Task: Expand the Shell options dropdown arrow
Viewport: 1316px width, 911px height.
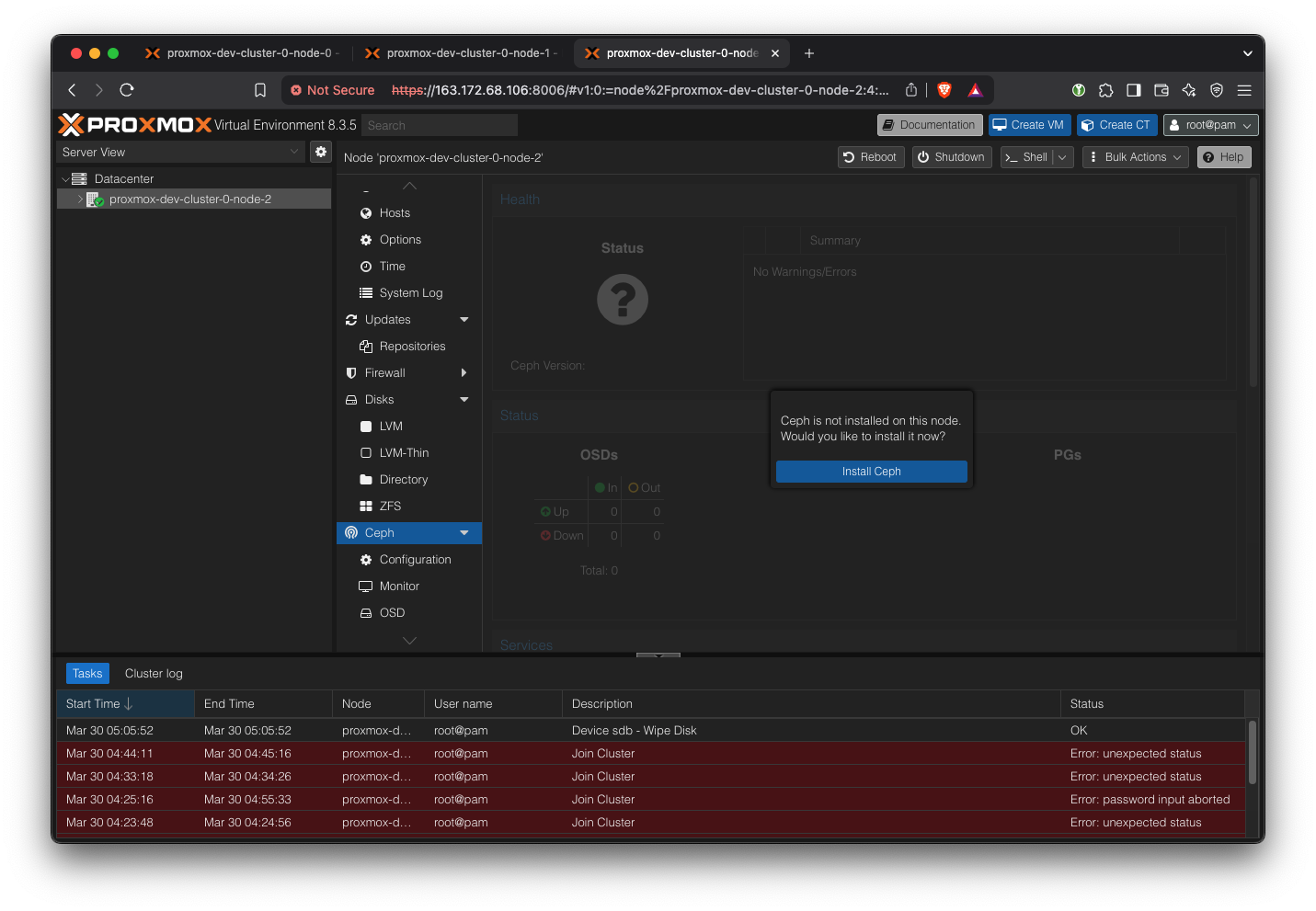Action: (x=1063, y=157)
